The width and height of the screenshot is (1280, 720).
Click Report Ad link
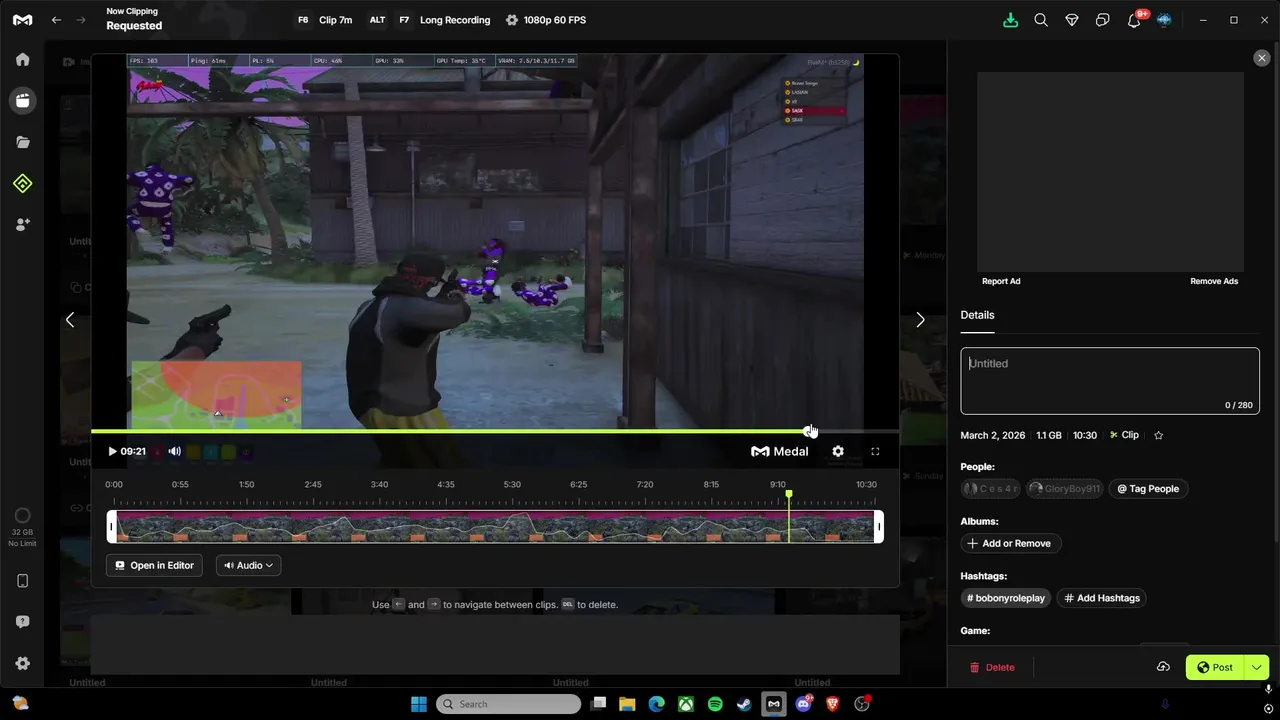coord(1001,281)
